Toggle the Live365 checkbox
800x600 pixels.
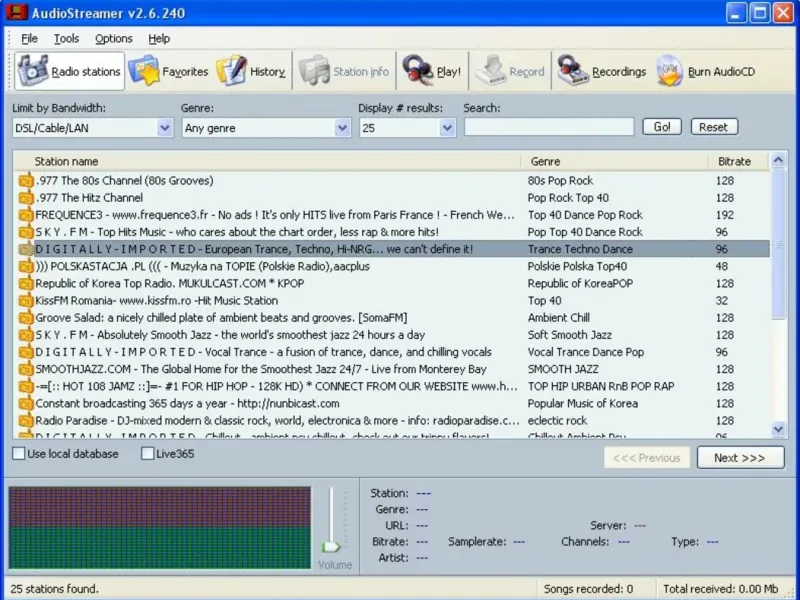coord(148,454)
